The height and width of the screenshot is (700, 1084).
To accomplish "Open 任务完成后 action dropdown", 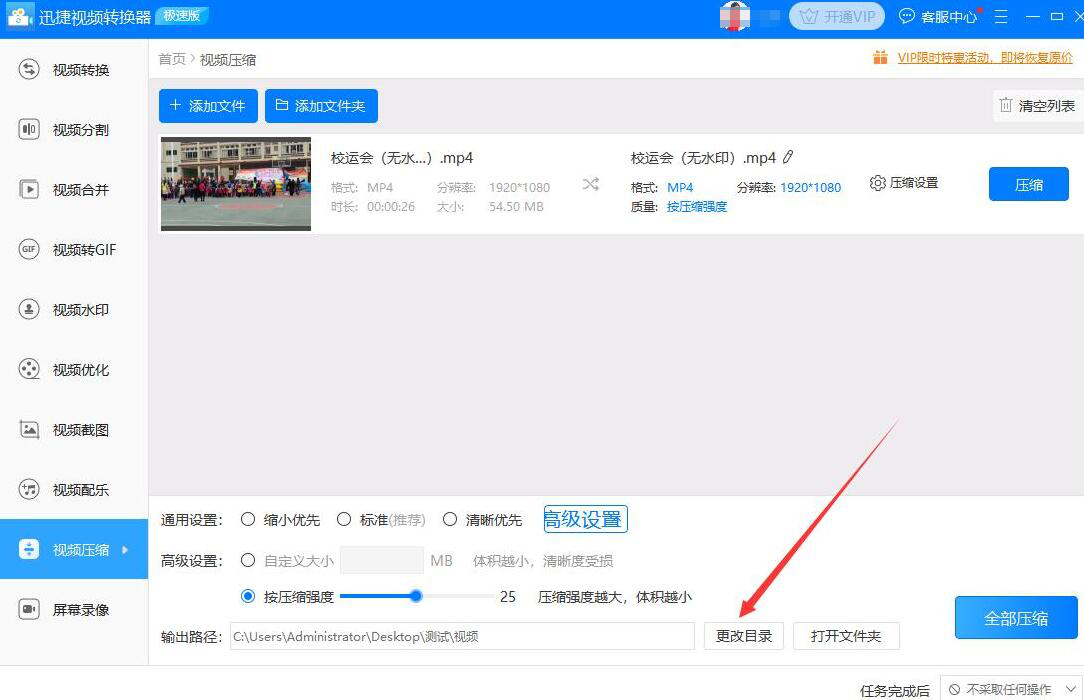I will coord(1011,690).
